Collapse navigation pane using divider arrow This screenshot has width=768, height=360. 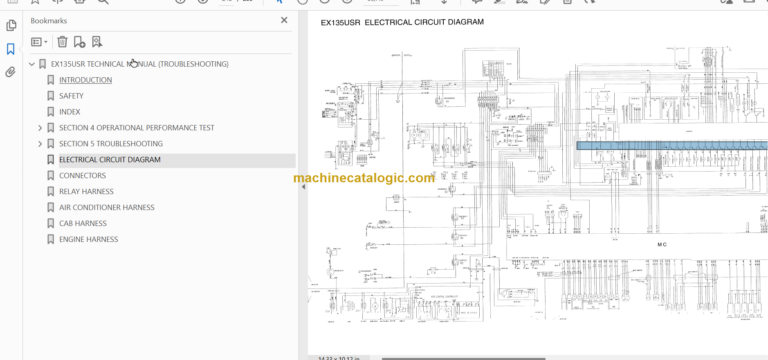point(303,187)
